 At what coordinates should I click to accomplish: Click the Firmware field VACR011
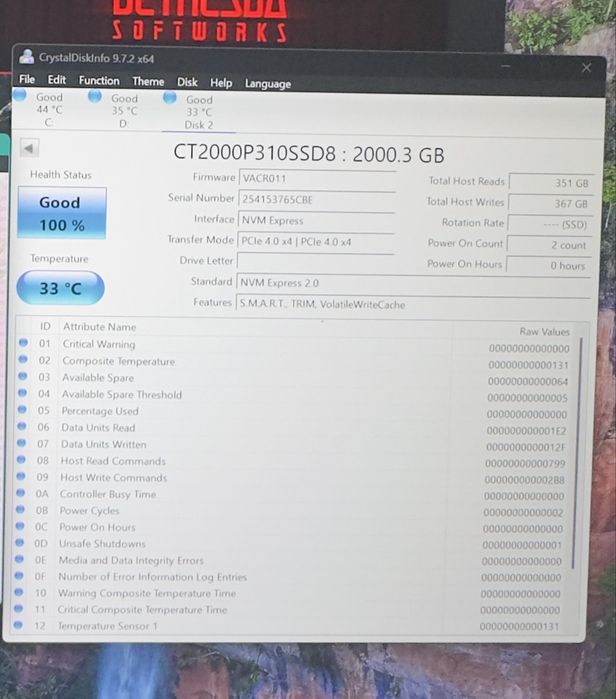point(317,178)
